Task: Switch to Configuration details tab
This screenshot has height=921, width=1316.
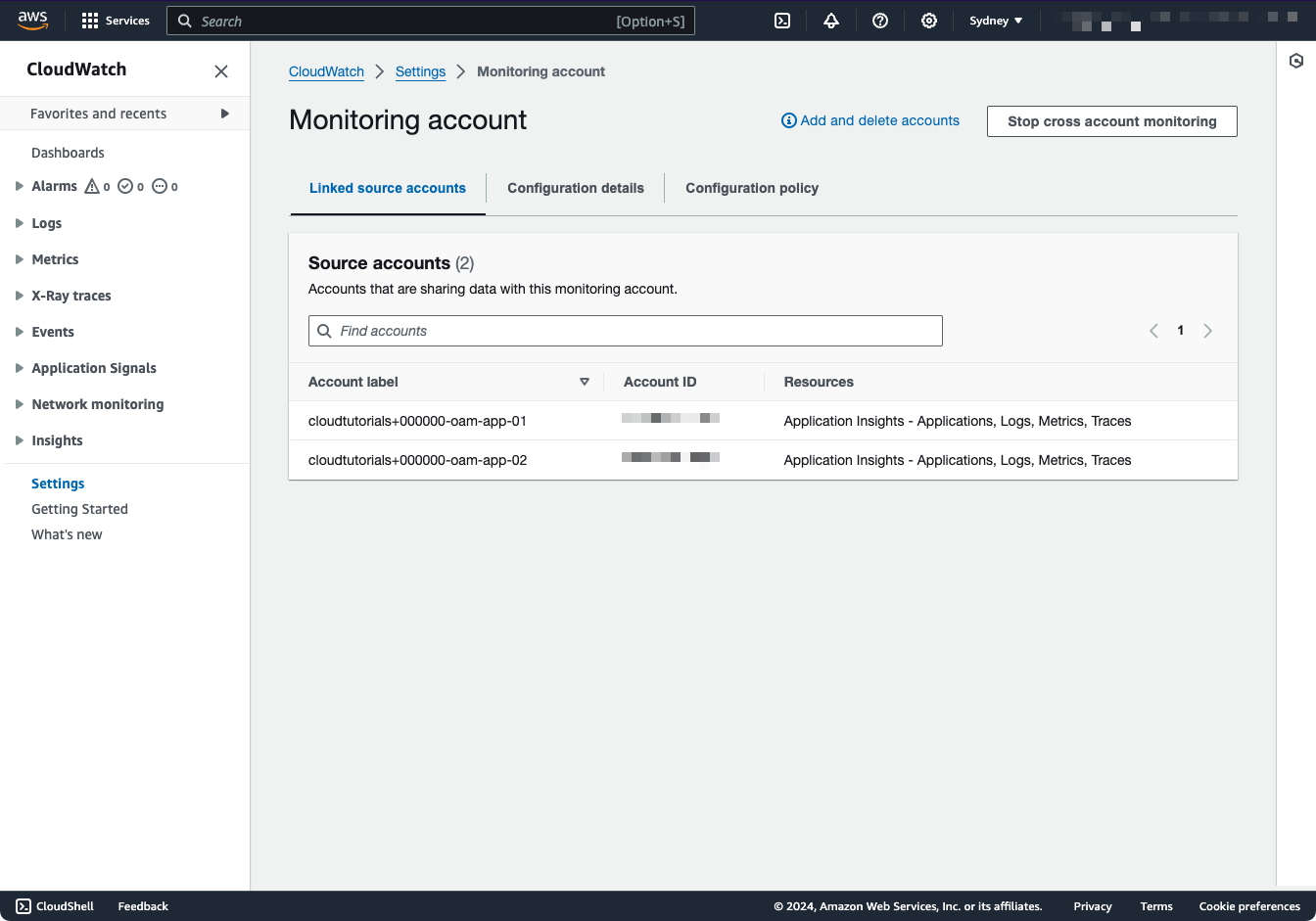Action: point(576,188)
